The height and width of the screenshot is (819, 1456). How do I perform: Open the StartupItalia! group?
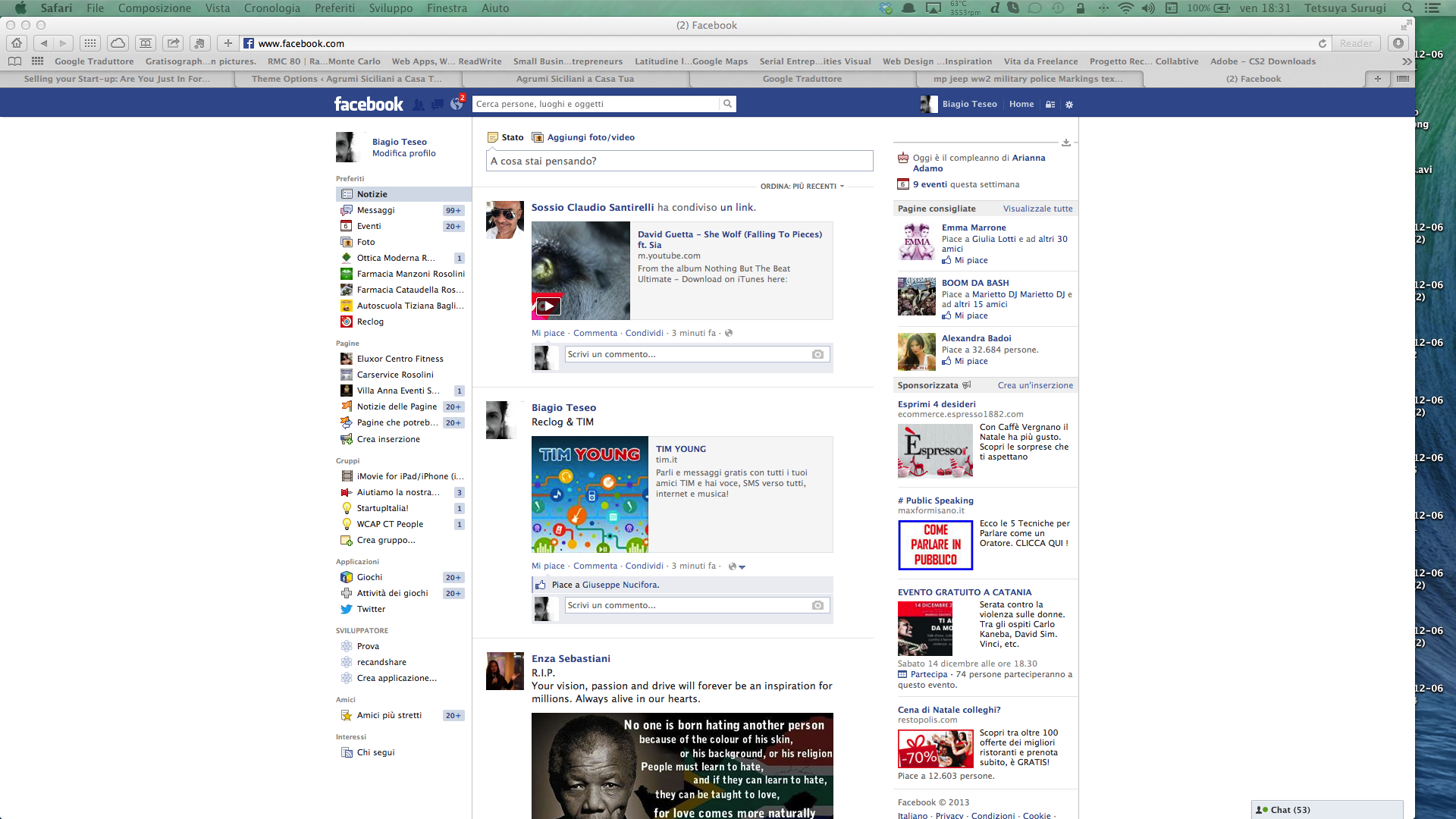point(403,508)
